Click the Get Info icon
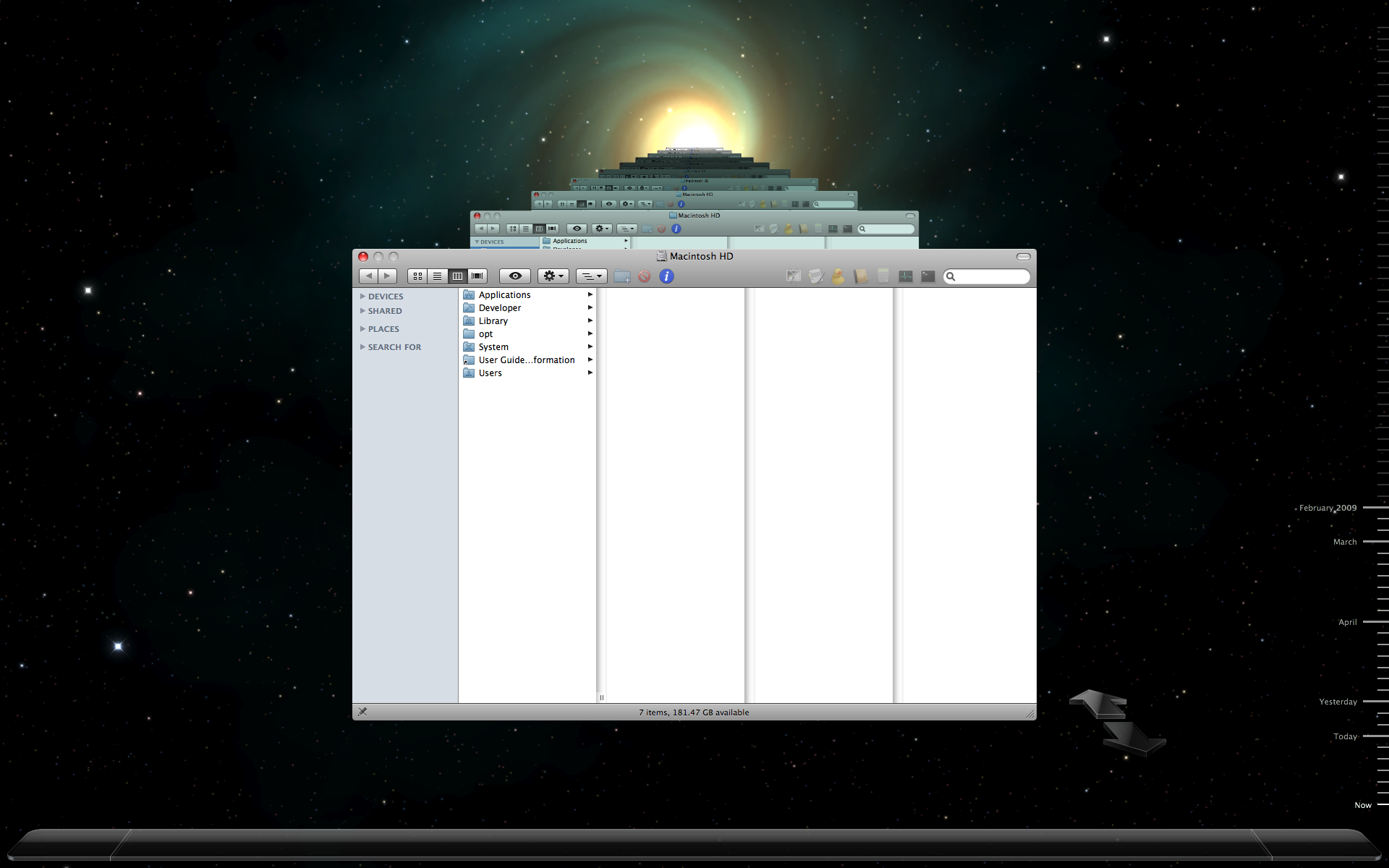This screenshot has width=1389, height=868. (x=666, y=276)
